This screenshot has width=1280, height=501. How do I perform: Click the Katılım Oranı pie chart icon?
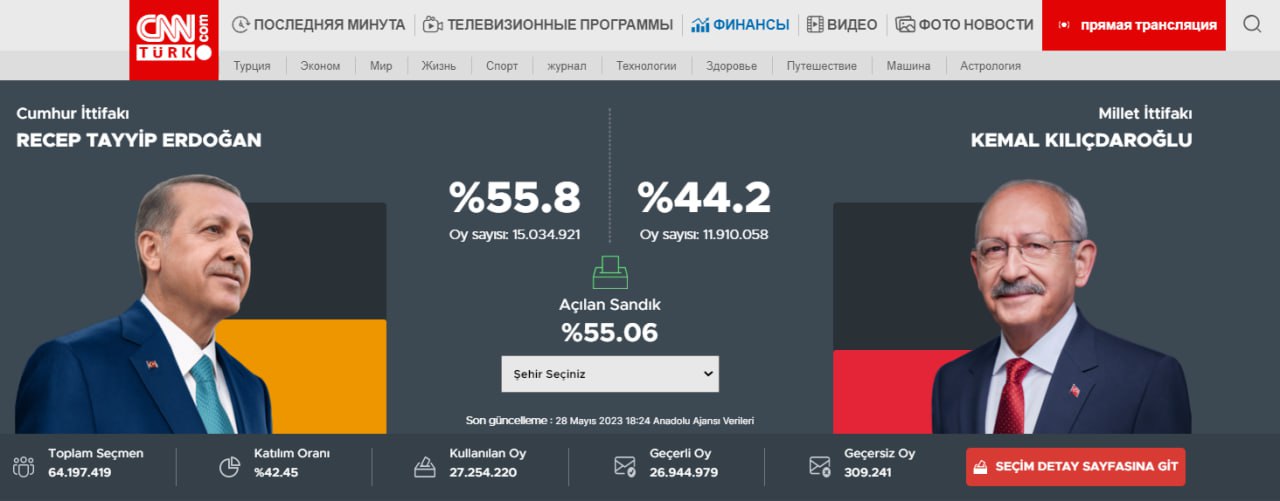point(229,466)
